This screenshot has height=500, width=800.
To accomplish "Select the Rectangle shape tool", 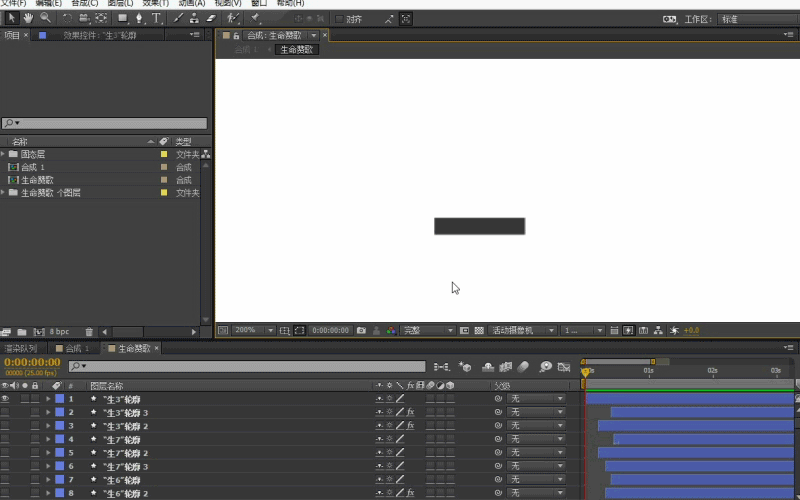I will click(122, 18).
